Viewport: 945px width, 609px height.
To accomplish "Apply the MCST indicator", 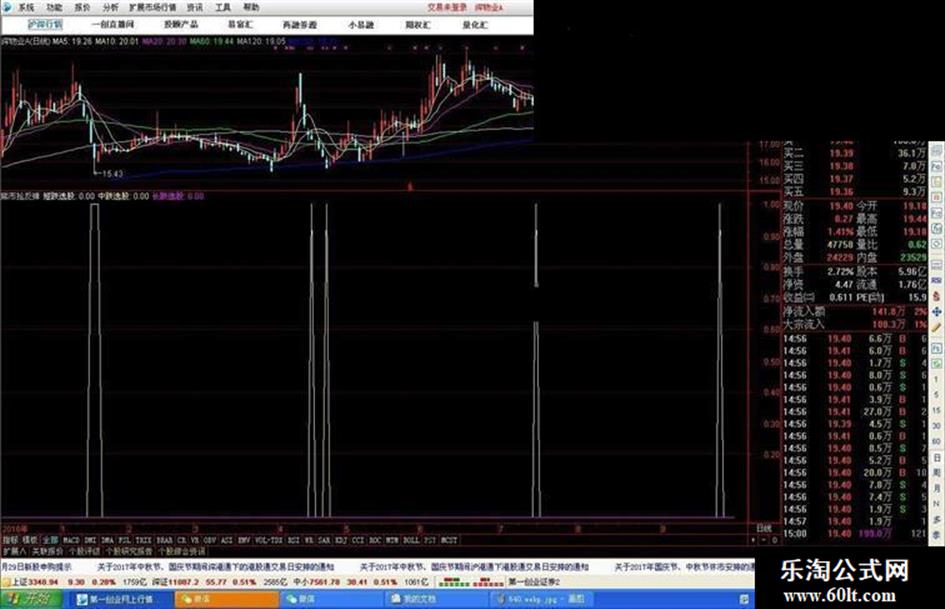I will click(x=449, y=540).
